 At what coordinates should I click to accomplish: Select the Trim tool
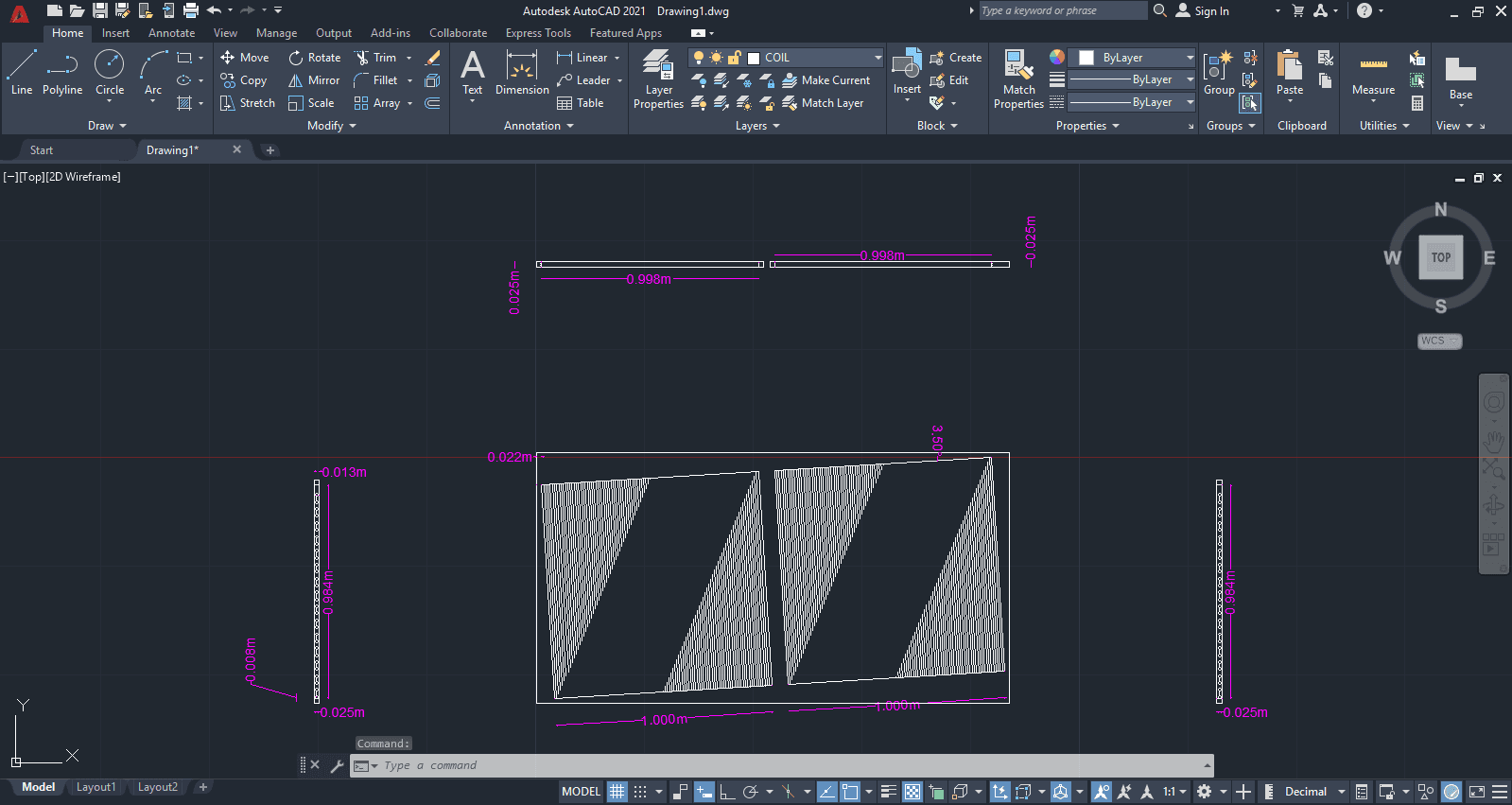(375, 58)
